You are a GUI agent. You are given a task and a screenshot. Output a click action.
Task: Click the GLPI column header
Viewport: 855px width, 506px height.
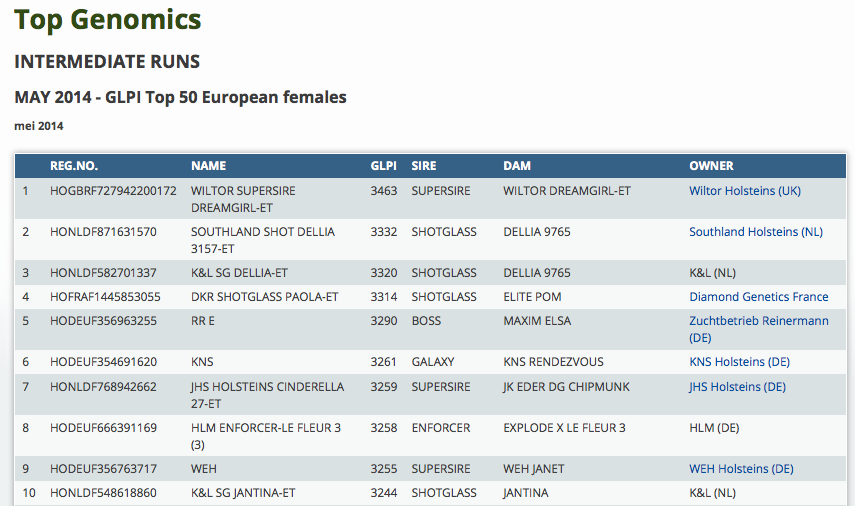(x=383, y=166)
